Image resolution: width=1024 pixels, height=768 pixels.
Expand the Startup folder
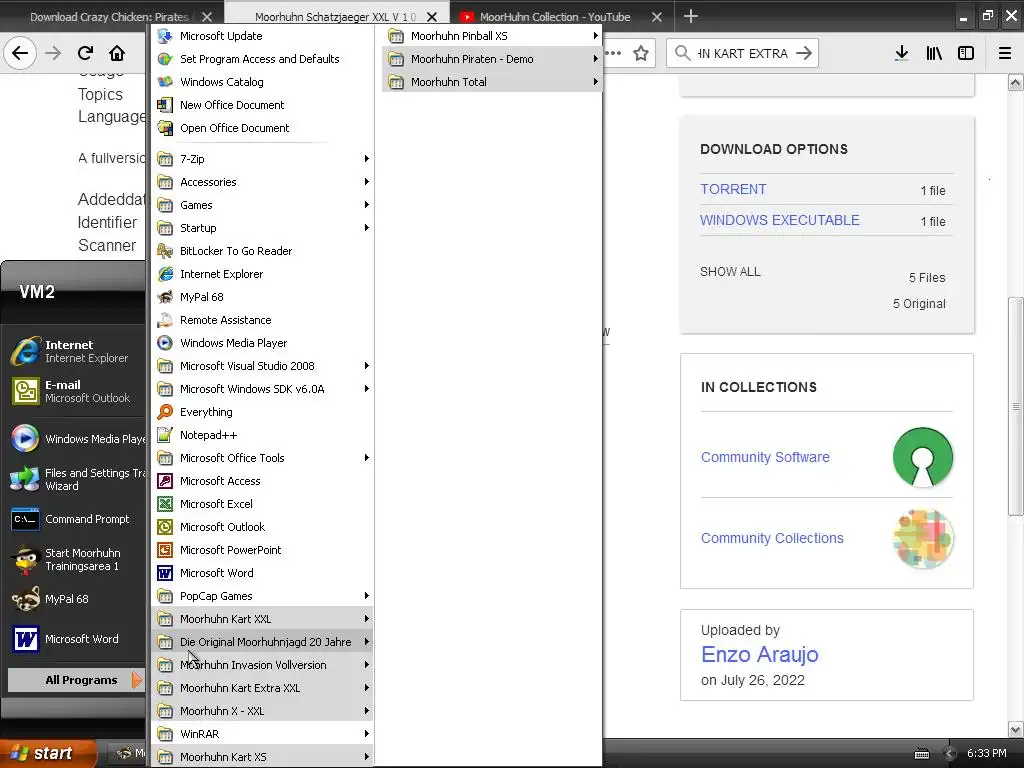click(262, 228)
